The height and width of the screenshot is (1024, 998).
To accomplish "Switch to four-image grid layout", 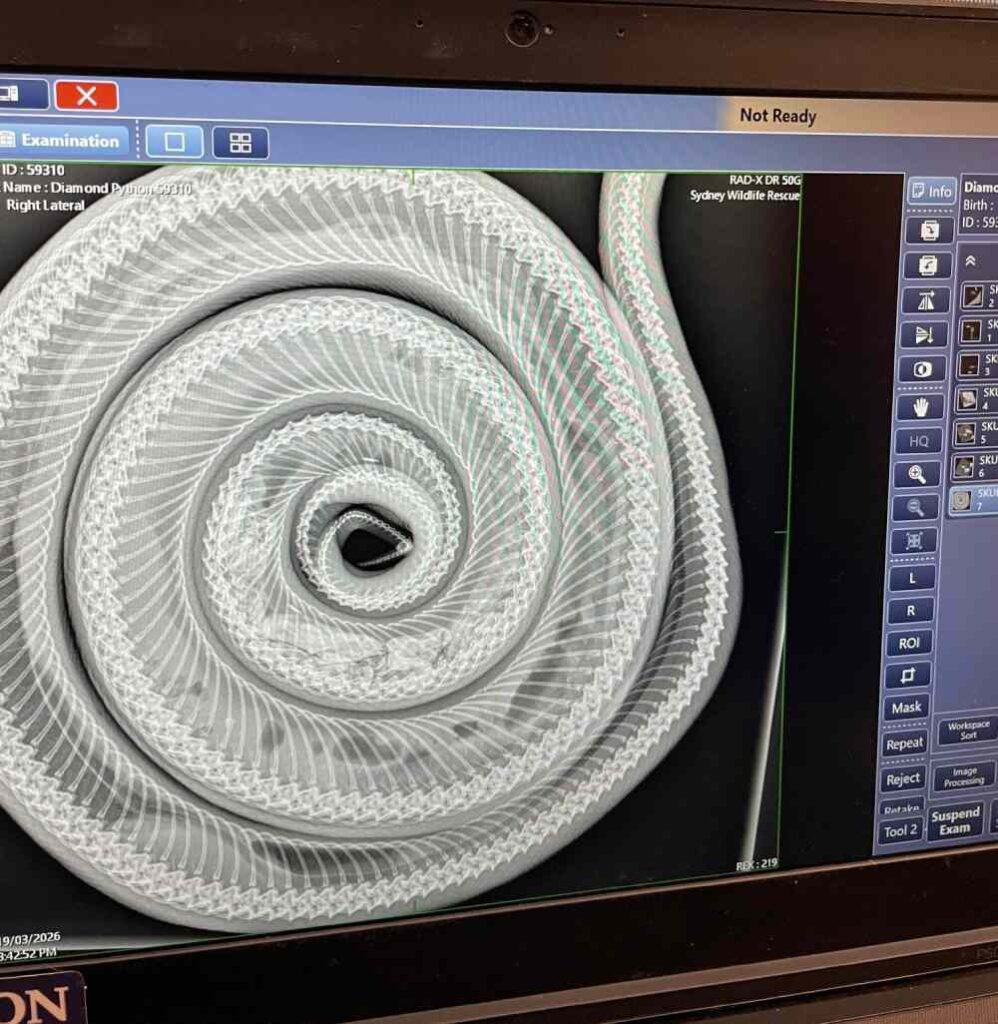I will click(x=240, y=143).
